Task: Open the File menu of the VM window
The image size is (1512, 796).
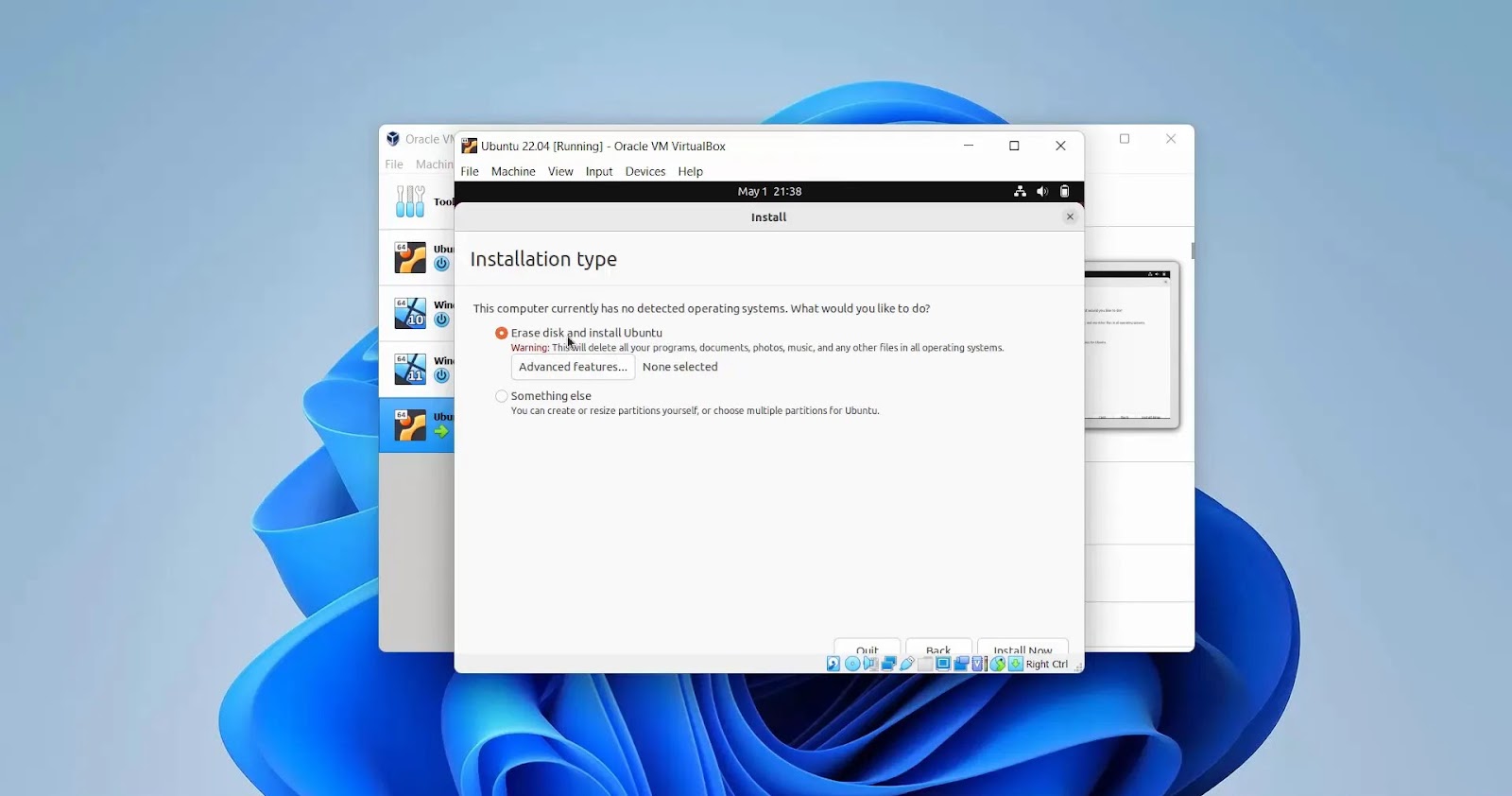Action: [x=470, y=171]
